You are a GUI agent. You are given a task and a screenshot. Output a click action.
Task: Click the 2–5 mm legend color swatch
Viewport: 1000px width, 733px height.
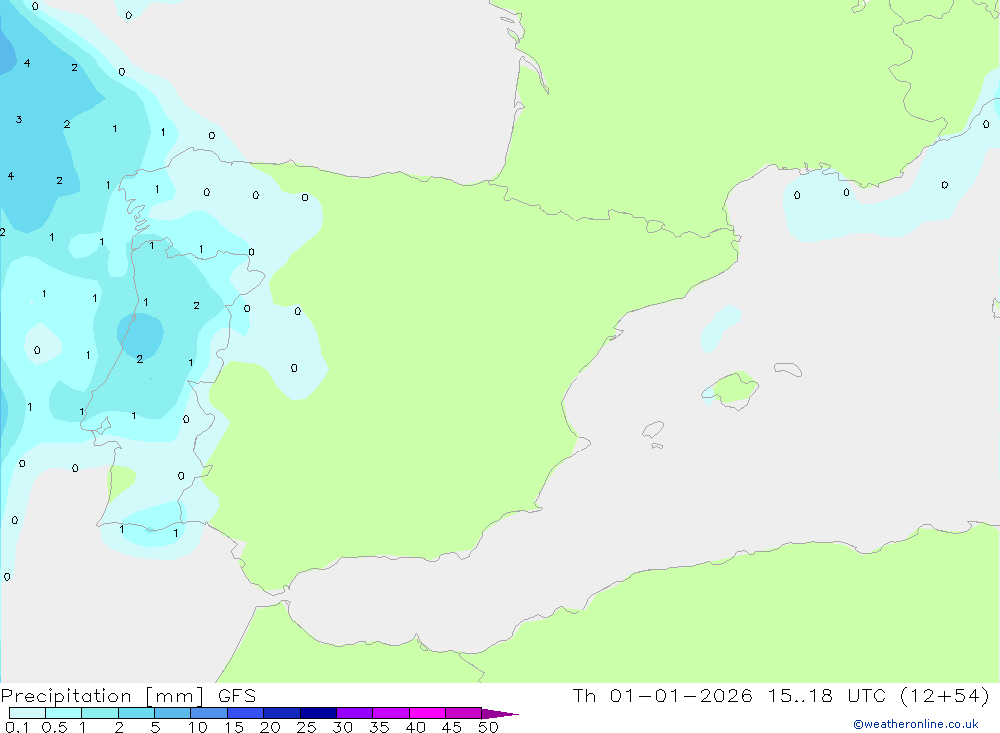[136, 713]
